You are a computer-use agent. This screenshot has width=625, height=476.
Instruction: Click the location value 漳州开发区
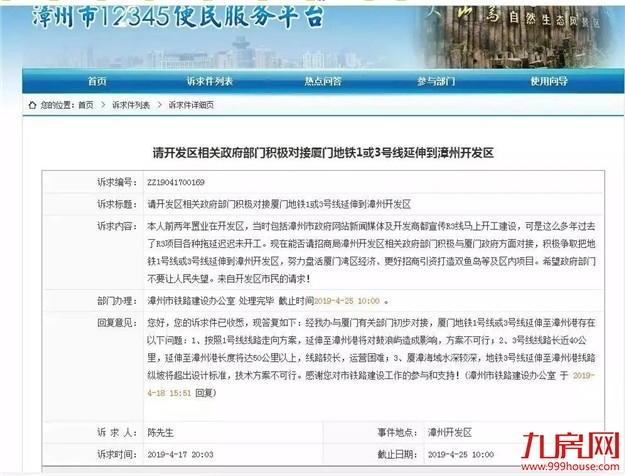point(450,433)
